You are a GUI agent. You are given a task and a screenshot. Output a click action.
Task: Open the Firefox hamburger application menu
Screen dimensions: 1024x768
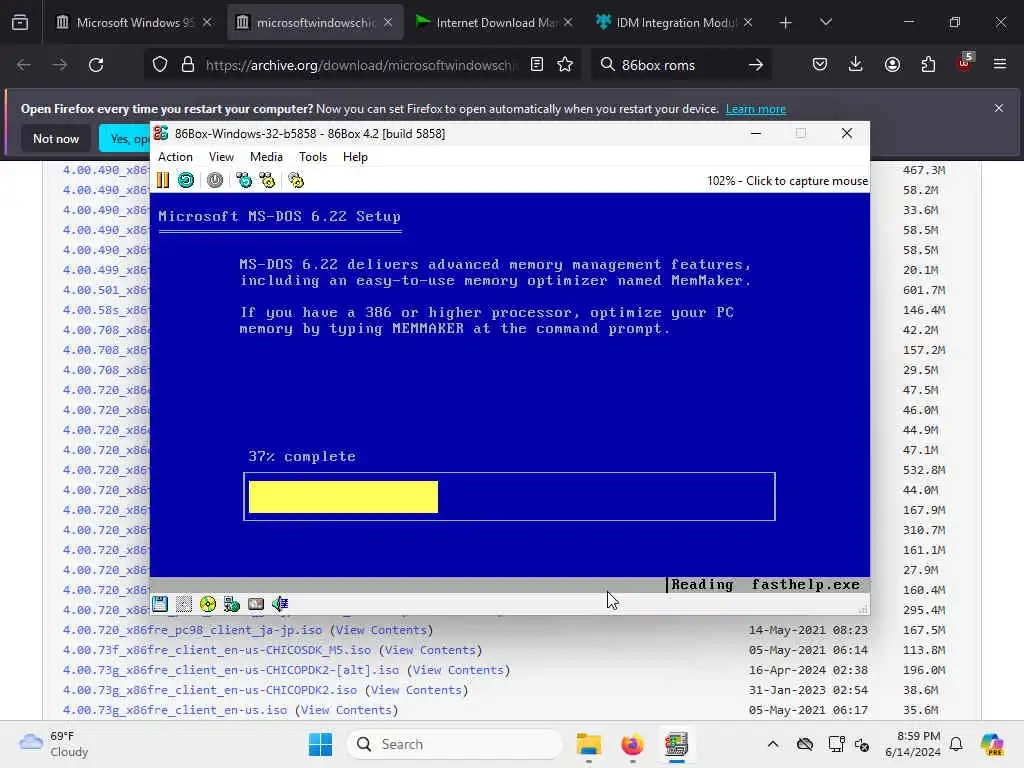[1000, 64]
